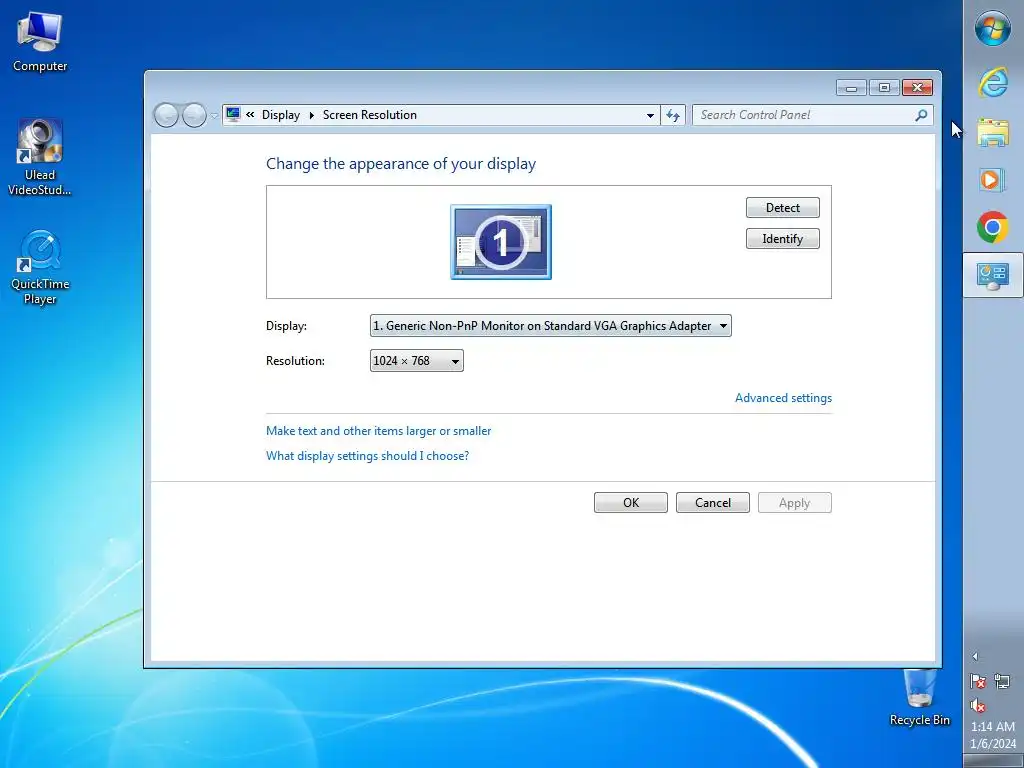Confirm with the OK button
This screenshot has height=768, width=1024.
pos(631,503)
